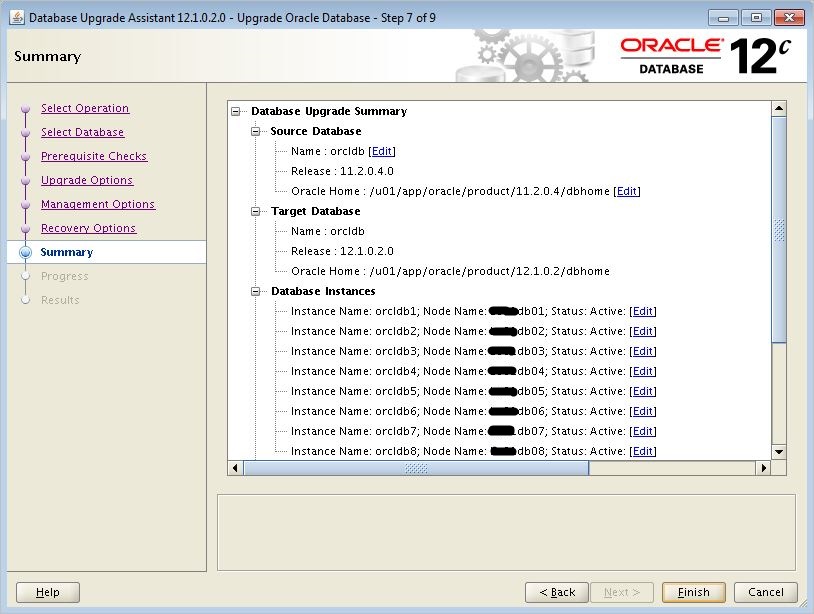Edit the source database name orcldb
The image size is (814, 614).
382,151
